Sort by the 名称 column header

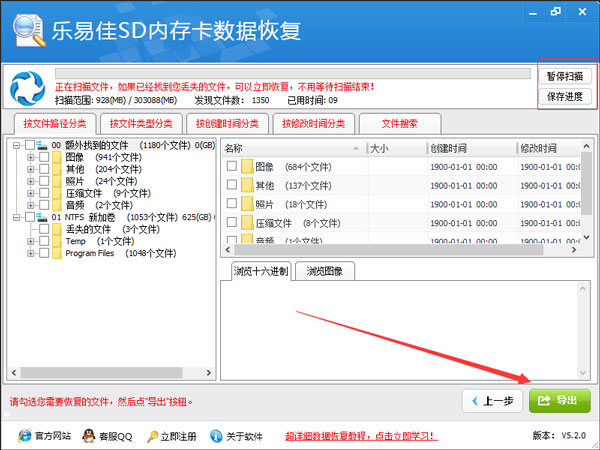click(294, 148)
